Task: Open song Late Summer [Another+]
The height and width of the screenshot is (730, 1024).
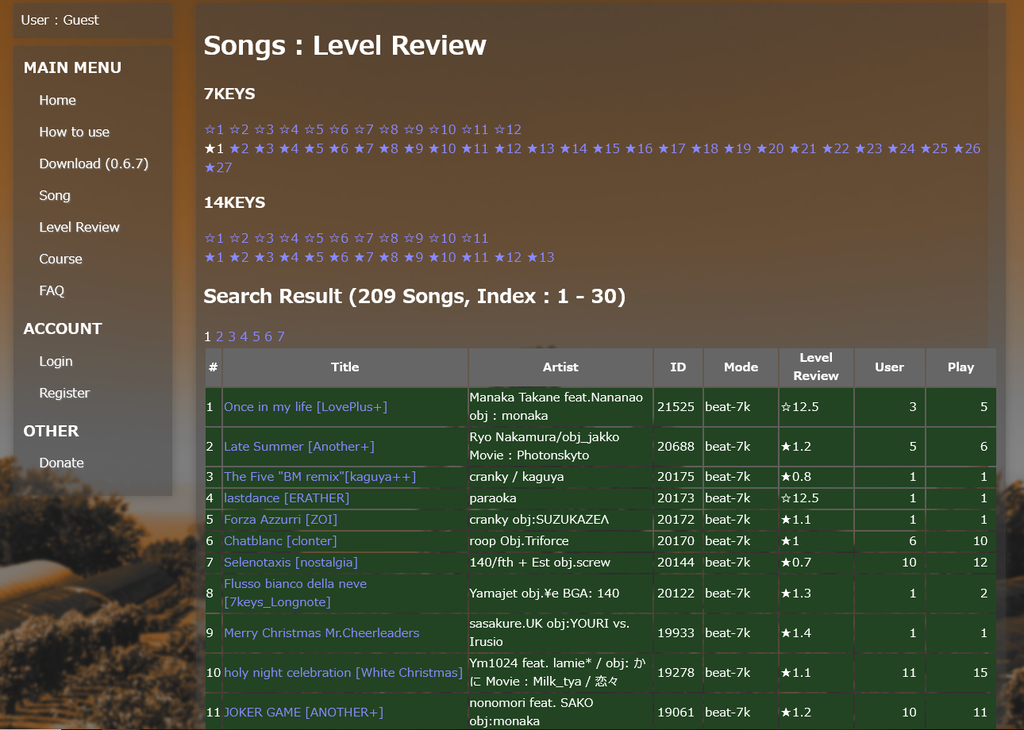Action: pyautogui.click(x=299, y=447)
